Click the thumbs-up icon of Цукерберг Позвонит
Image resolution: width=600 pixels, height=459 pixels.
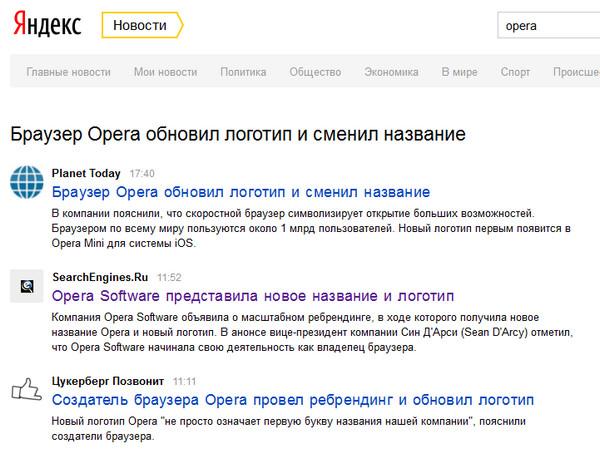tap(24, 391)
